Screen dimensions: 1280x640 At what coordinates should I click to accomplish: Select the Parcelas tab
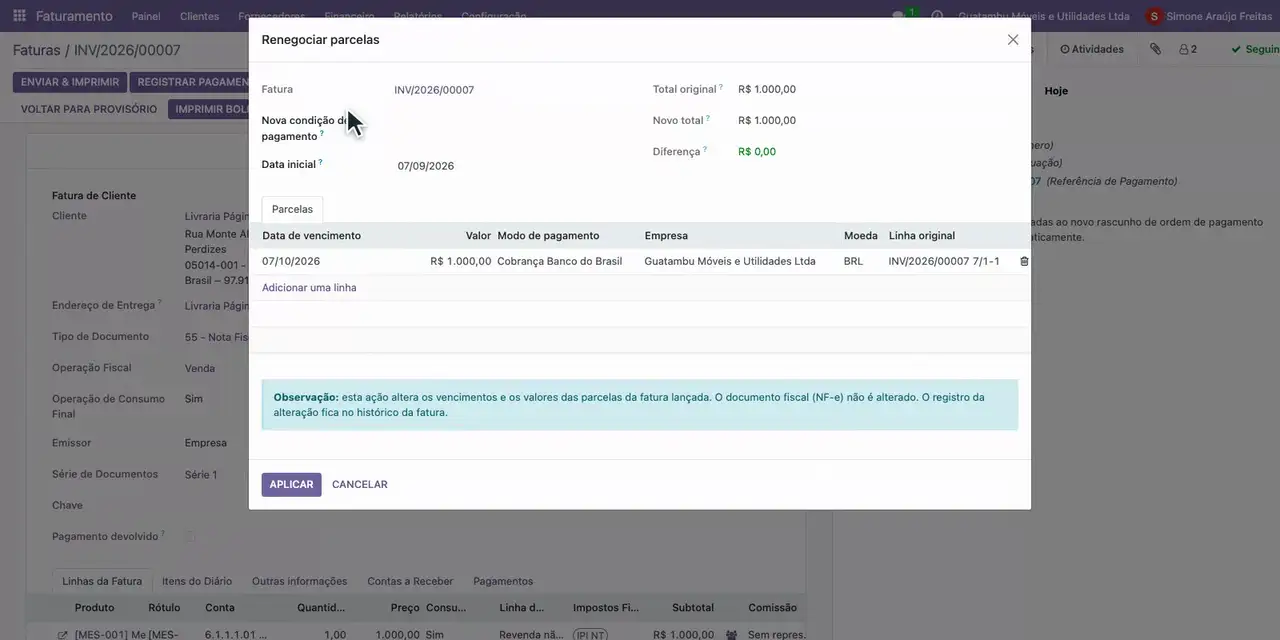point(292,209)
